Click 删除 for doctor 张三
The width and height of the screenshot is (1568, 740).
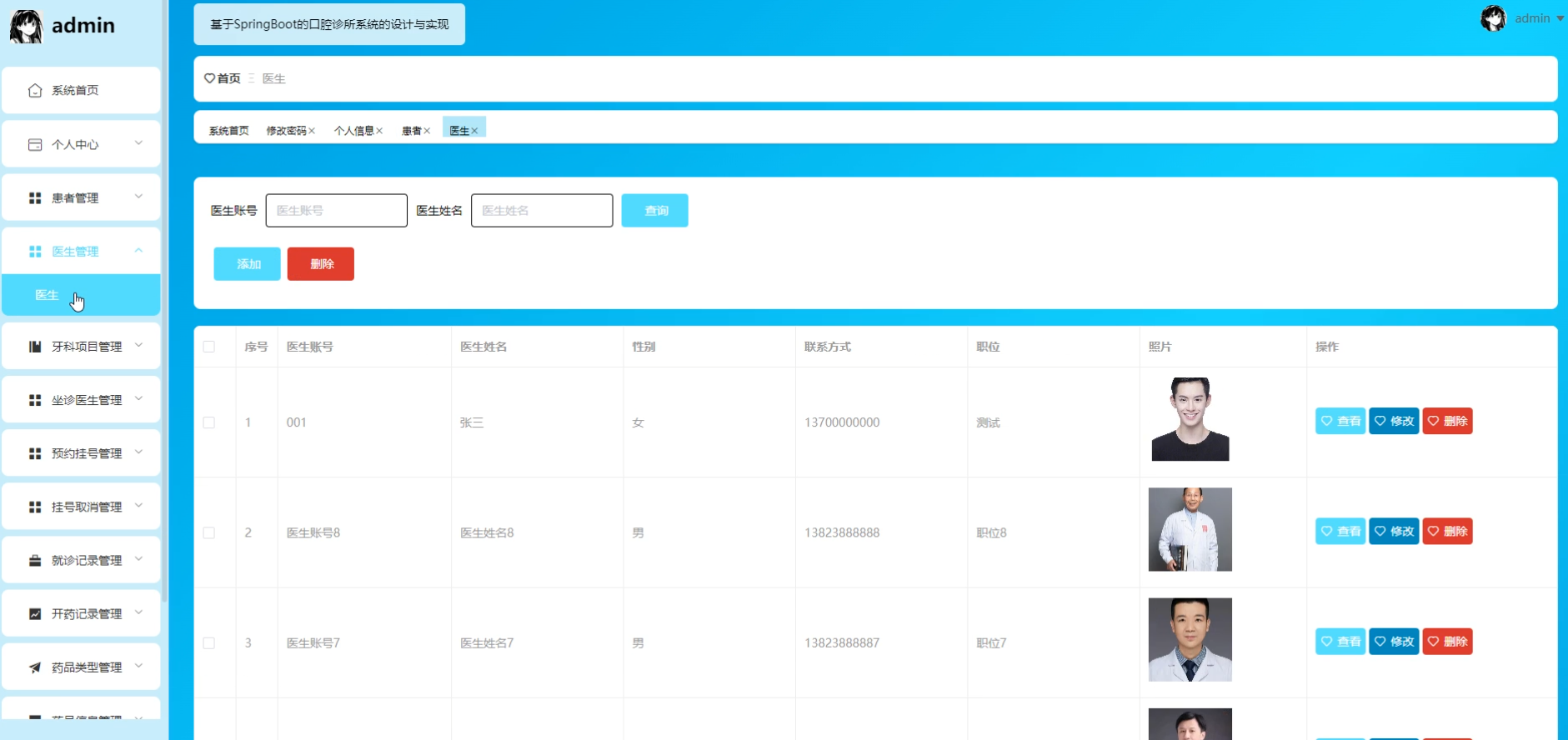(x=1447, y=421)
